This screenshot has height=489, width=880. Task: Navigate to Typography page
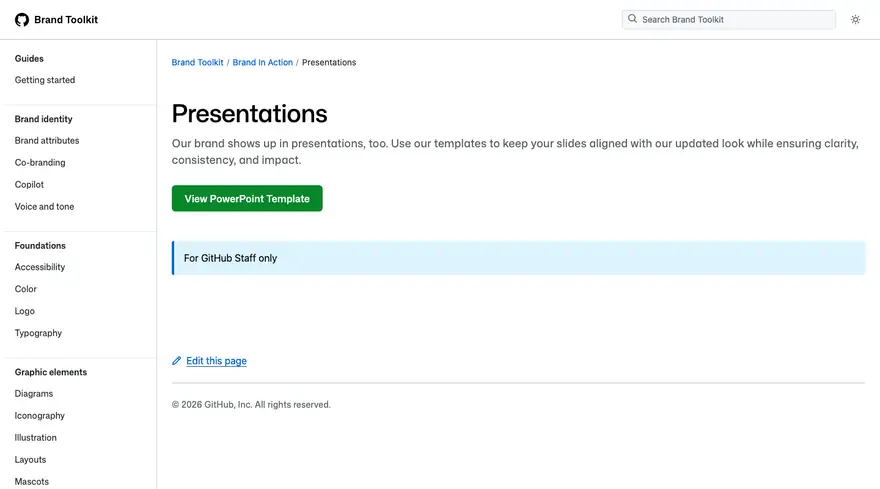pos(38,333)
